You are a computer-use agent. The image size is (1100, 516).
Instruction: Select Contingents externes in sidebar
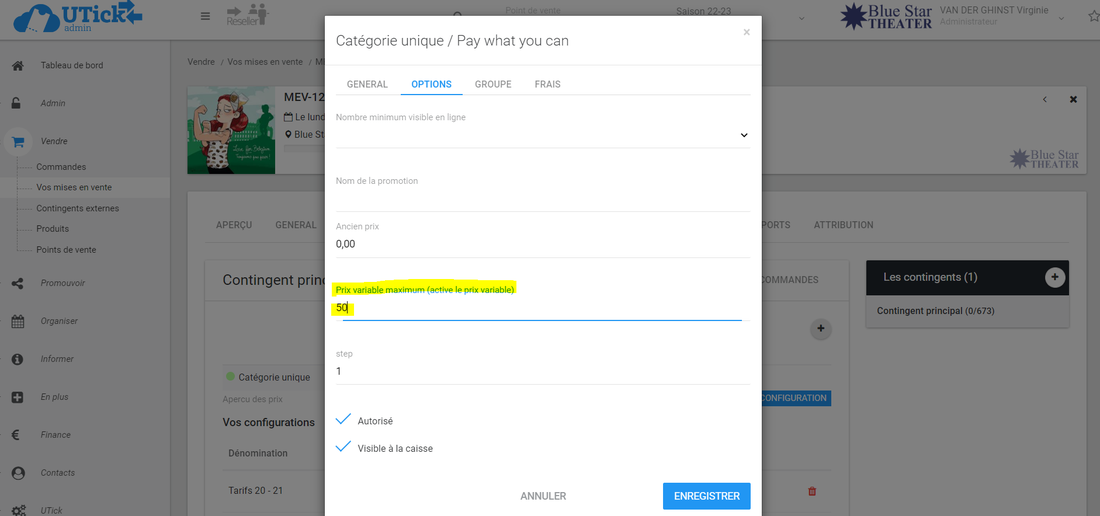click(x=77, y=208)
